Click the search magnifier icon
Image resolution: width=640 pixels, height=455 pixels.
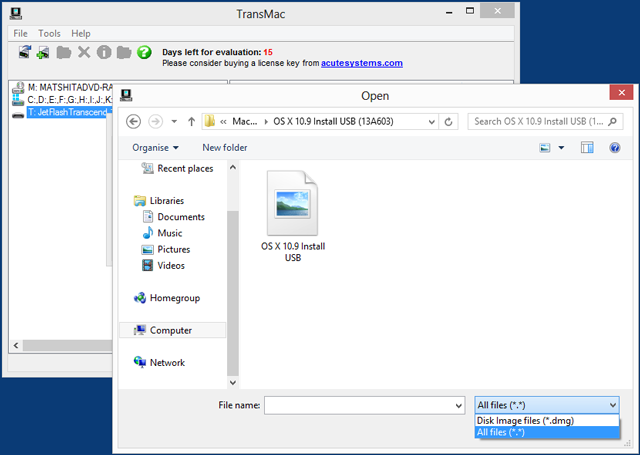pos(612,122)
